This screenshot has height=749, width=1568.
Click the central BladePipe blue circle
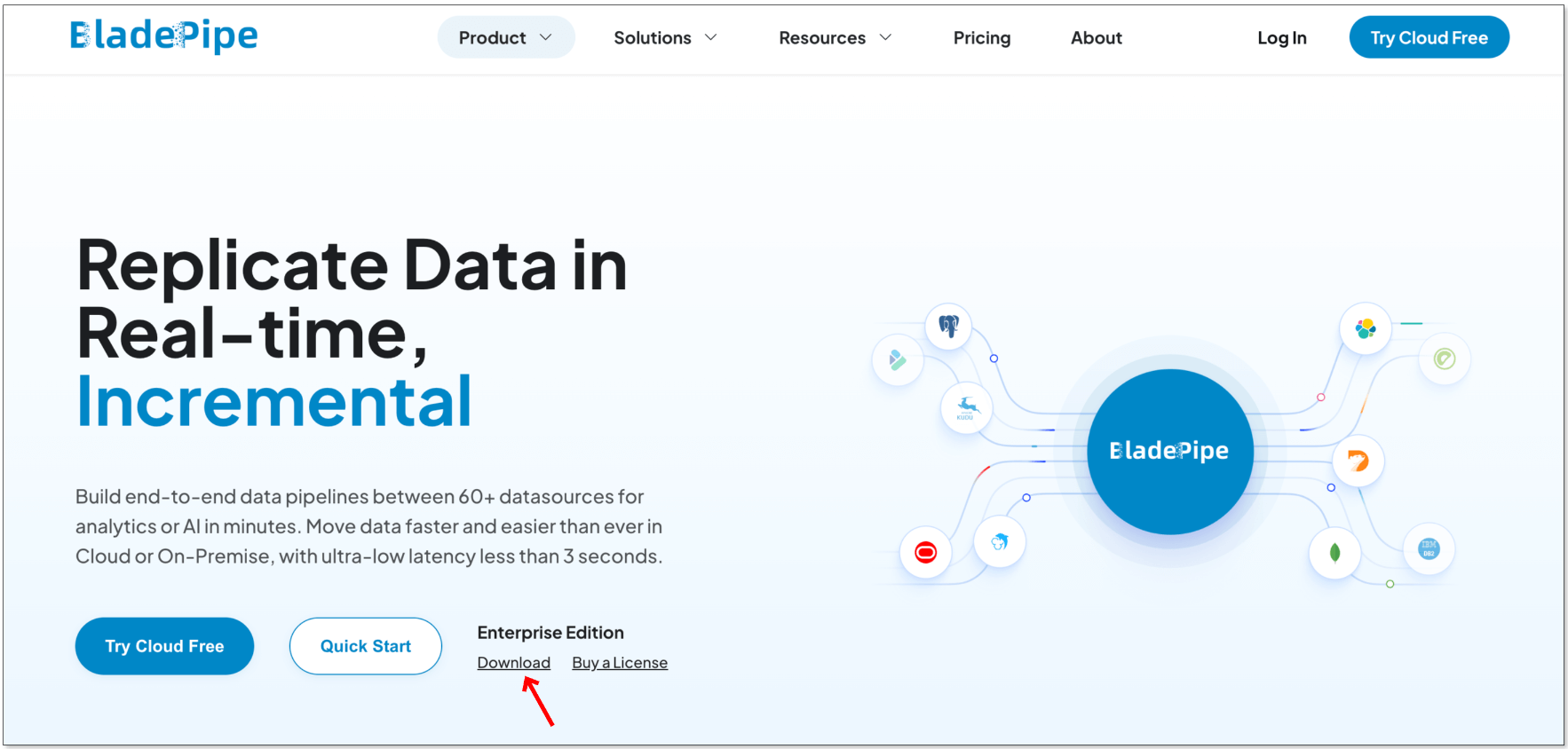(1169, 452)
